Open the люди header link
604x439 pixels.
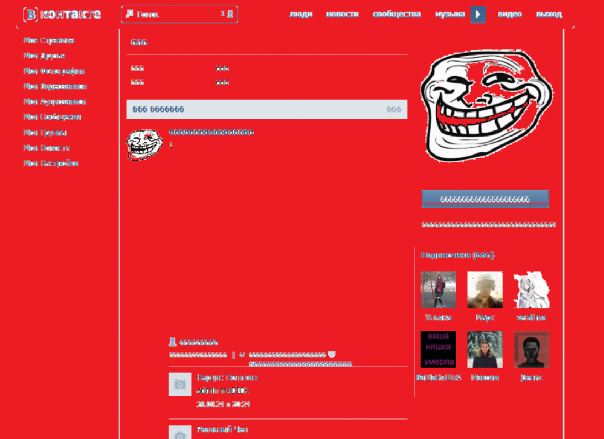tap(301, 14)
